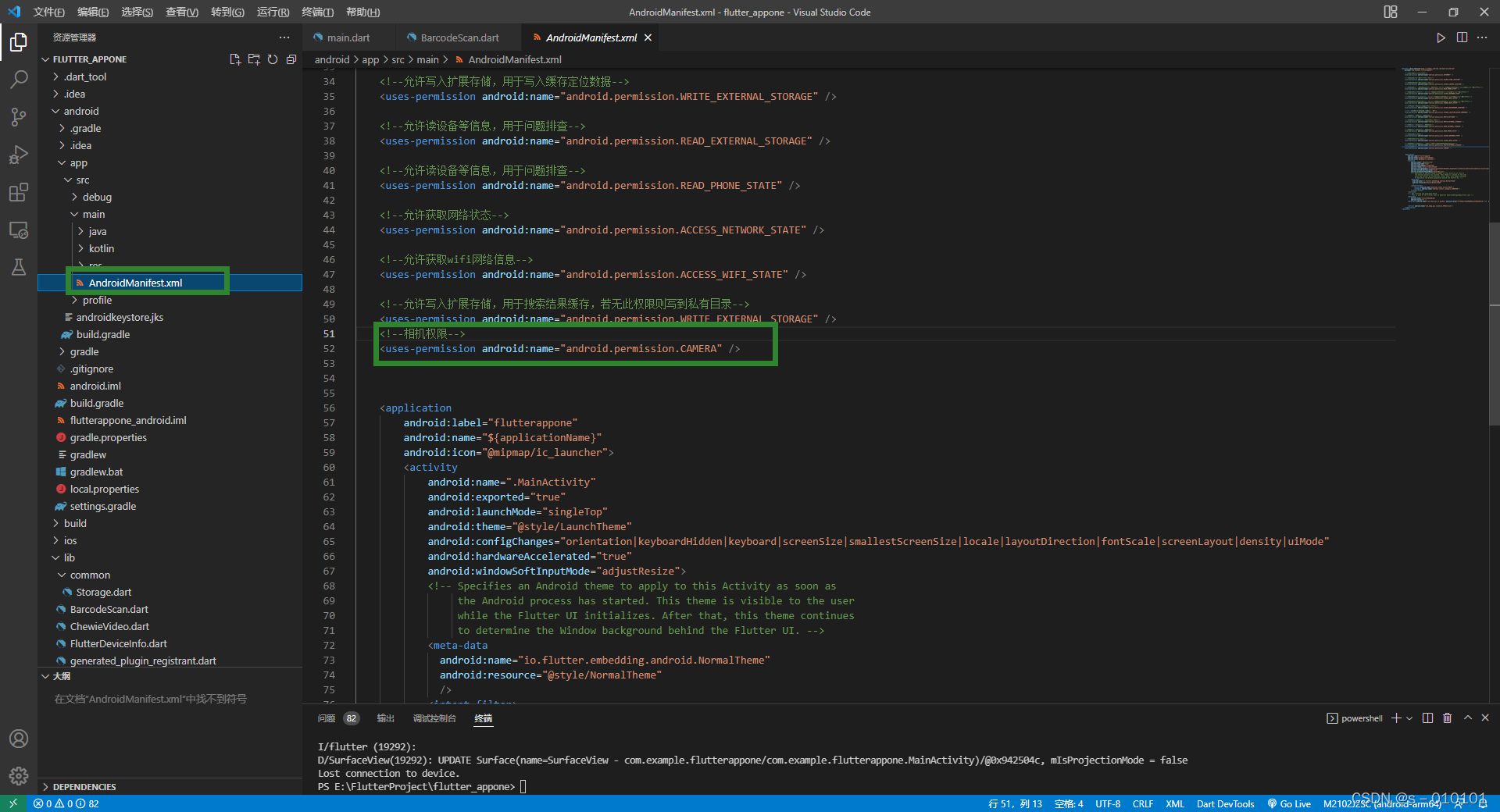1500x812 pixels.
Task: Change UTF-8 encoding in status bar
Action: [1108, 803]
